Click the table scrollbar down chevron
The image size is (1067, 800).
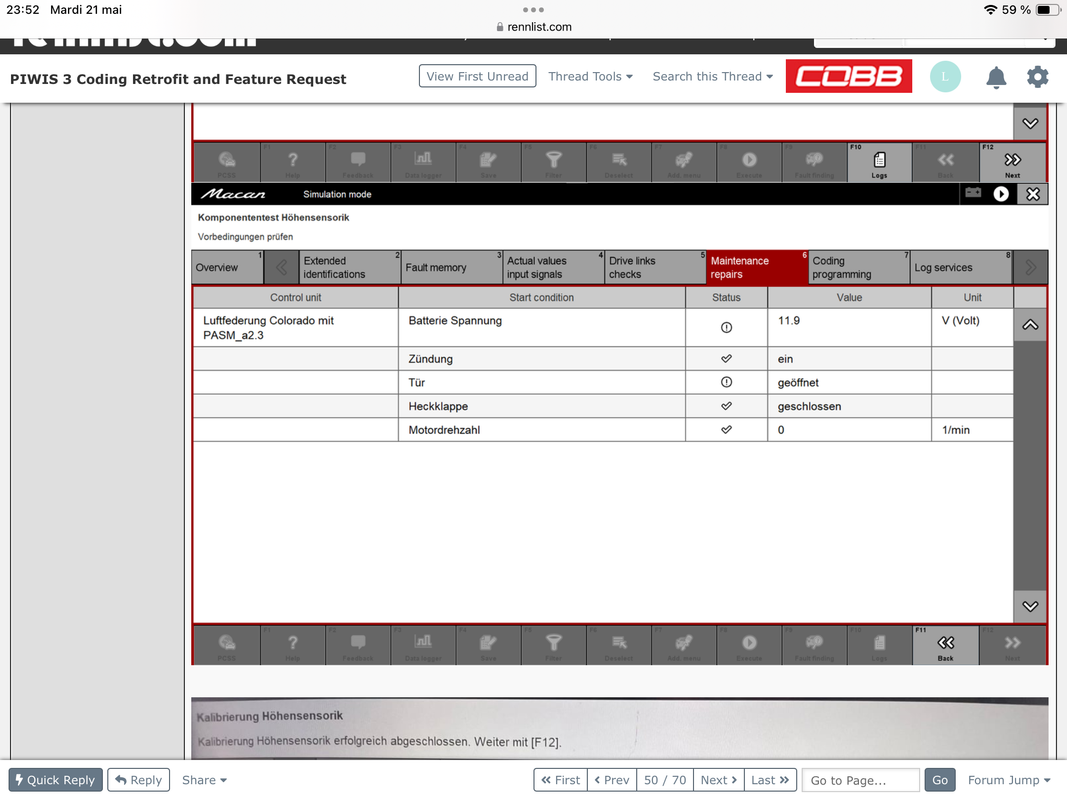tap(1030, 606)
